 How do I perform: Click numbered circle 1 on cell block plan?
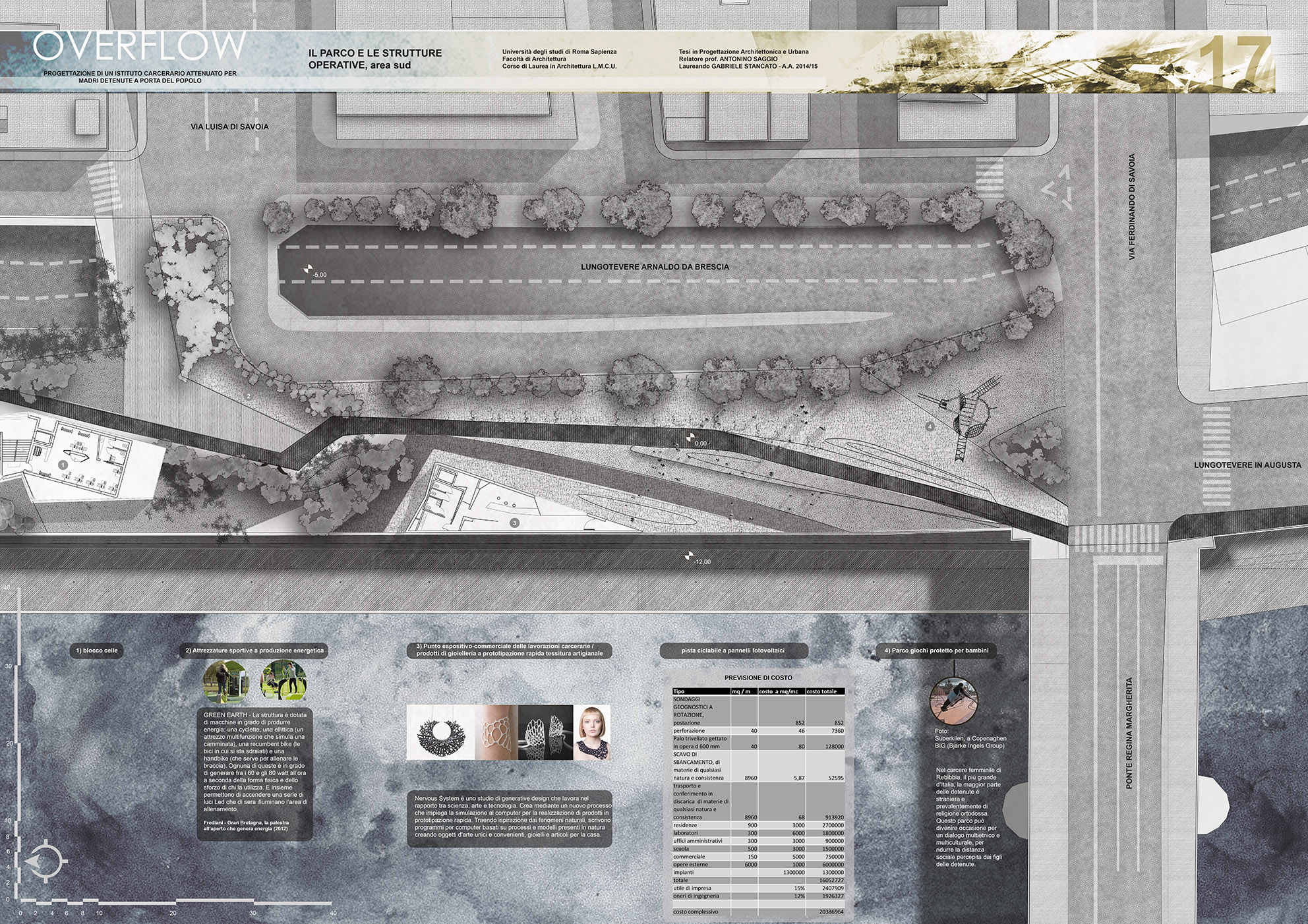pyautogui.click(x=63, y=465)
